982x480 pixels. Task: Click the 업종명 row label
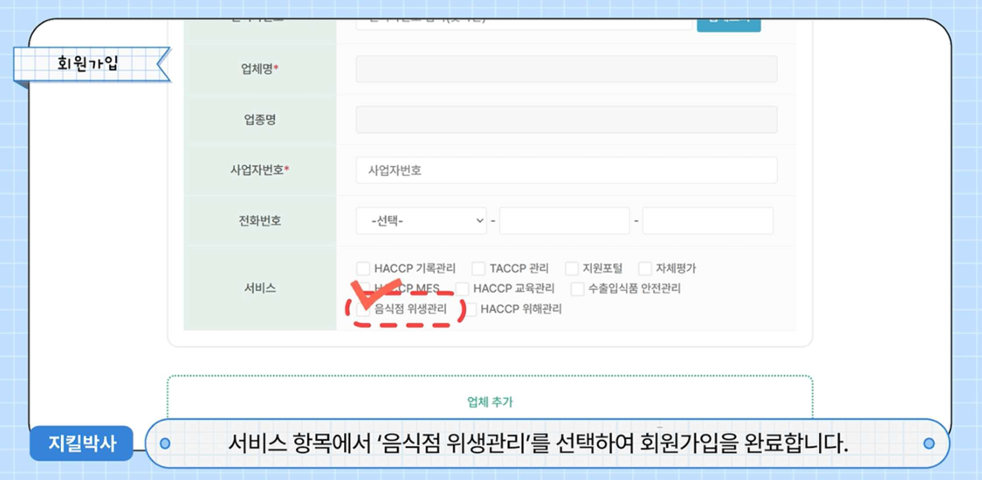tap(260, 120)
